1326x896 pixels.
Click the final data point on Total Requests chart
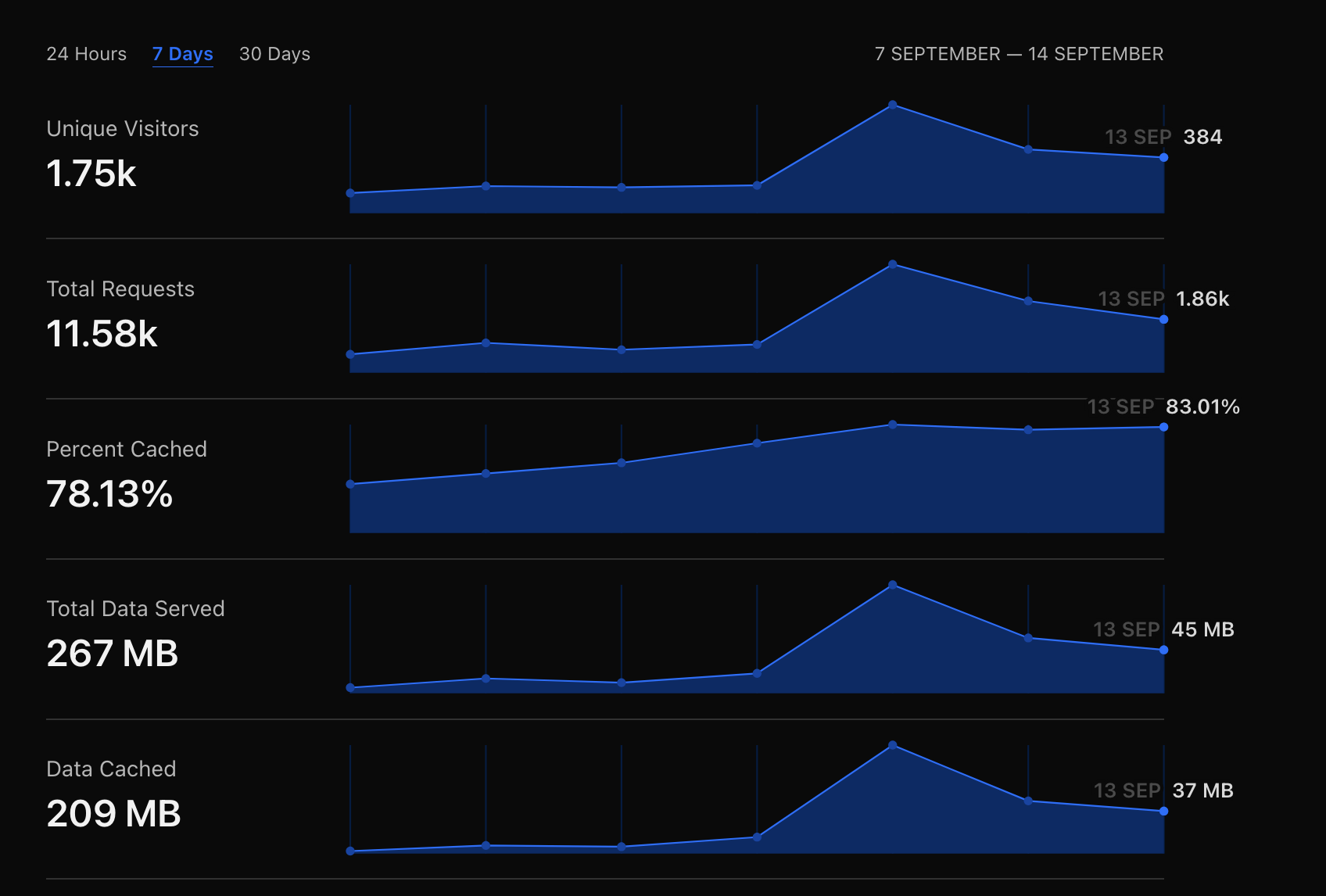click(1163, 319)
